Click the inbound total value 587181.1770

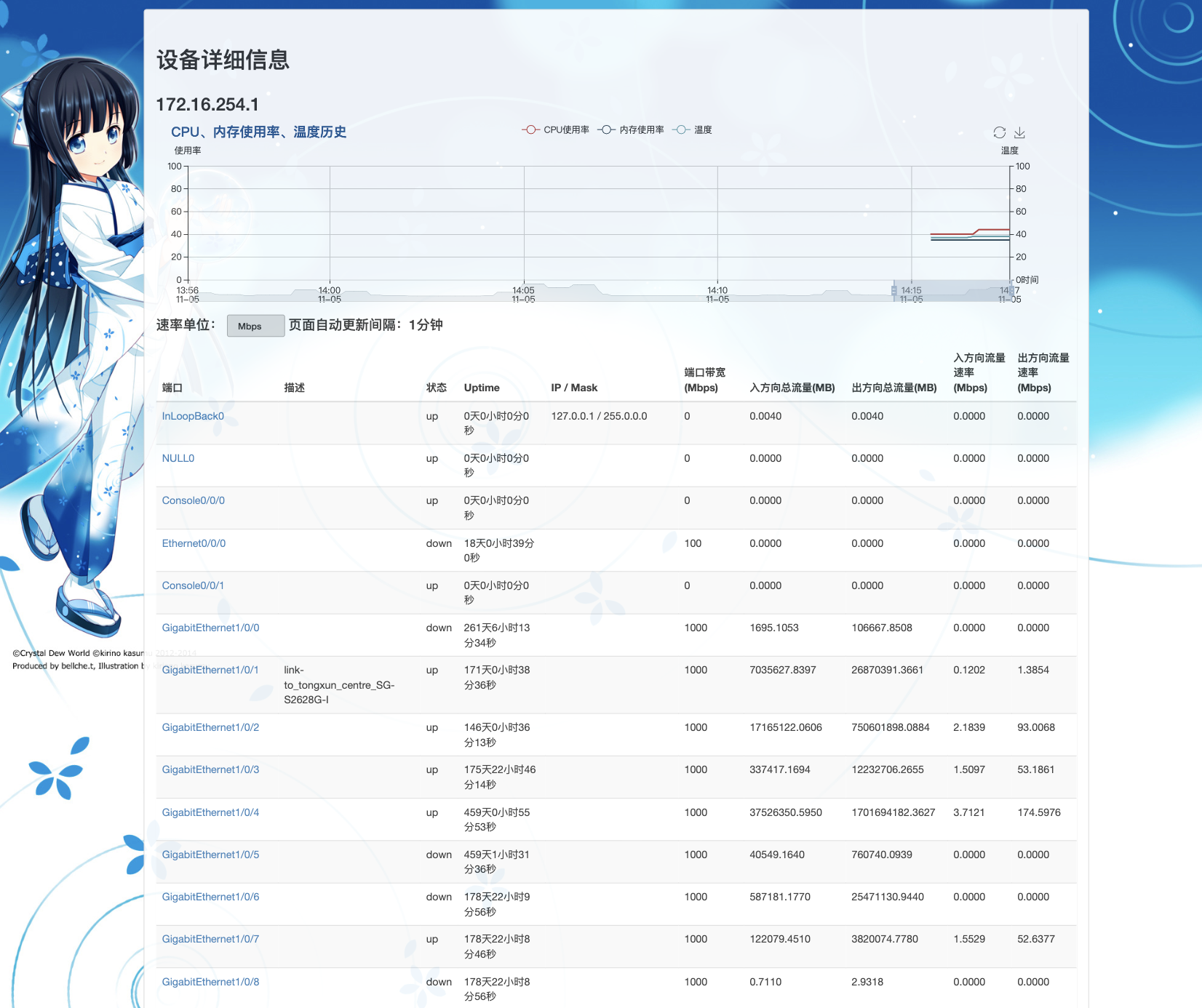tap(780, 897)
